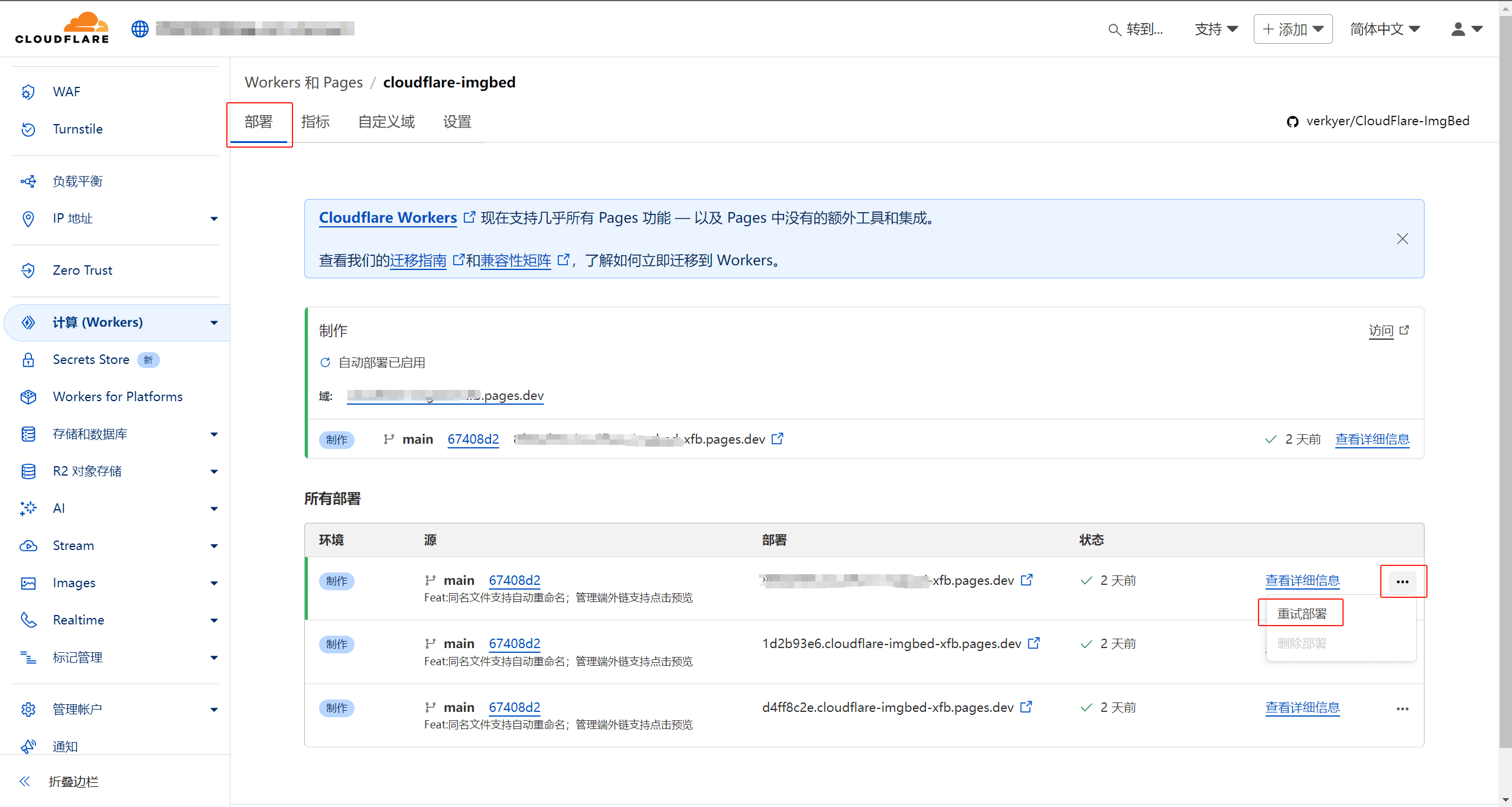This screenshot has width=1512, height=807.
Task: Open commit 67408d2 details
Action: 473,439
